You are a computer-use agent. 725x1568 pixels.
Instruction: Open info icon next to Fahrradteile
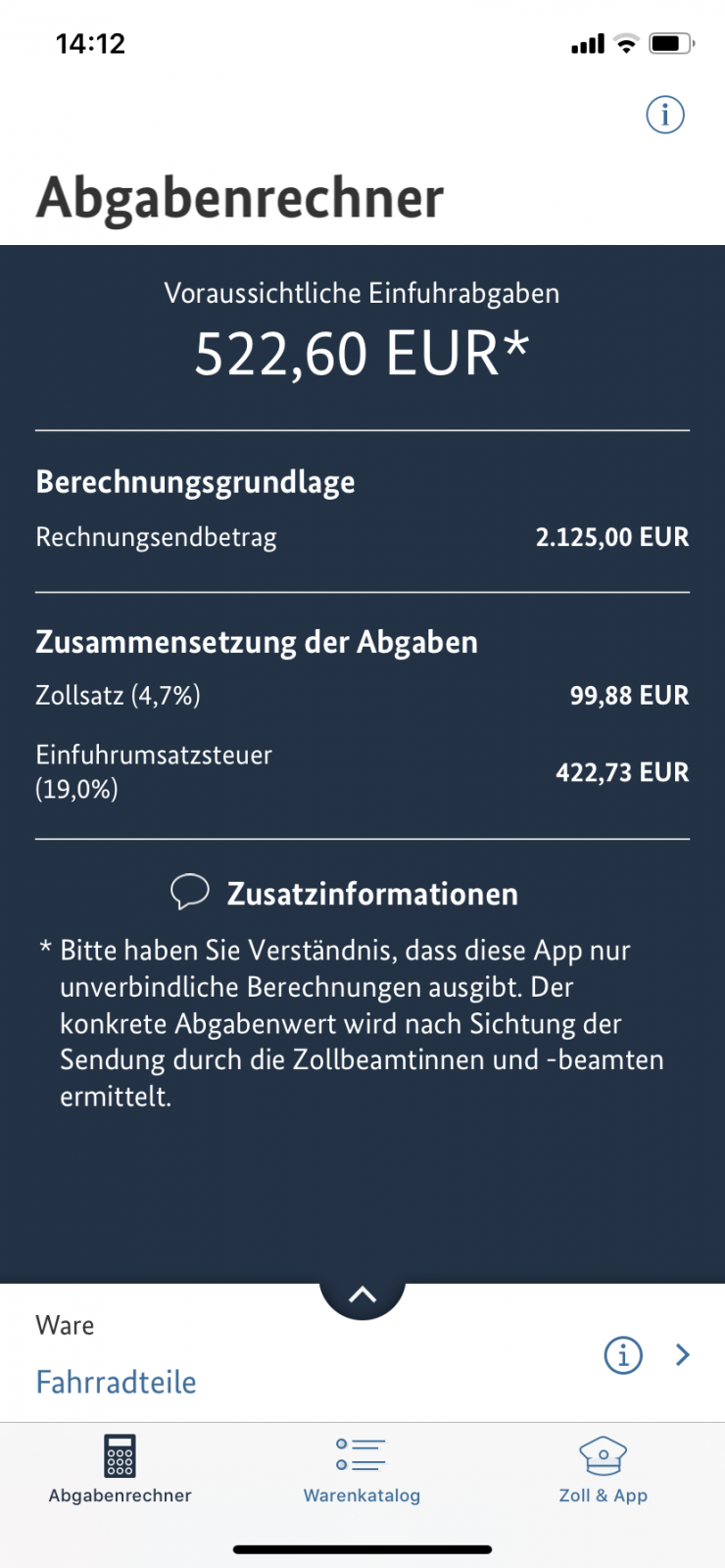coord(623,1355)
